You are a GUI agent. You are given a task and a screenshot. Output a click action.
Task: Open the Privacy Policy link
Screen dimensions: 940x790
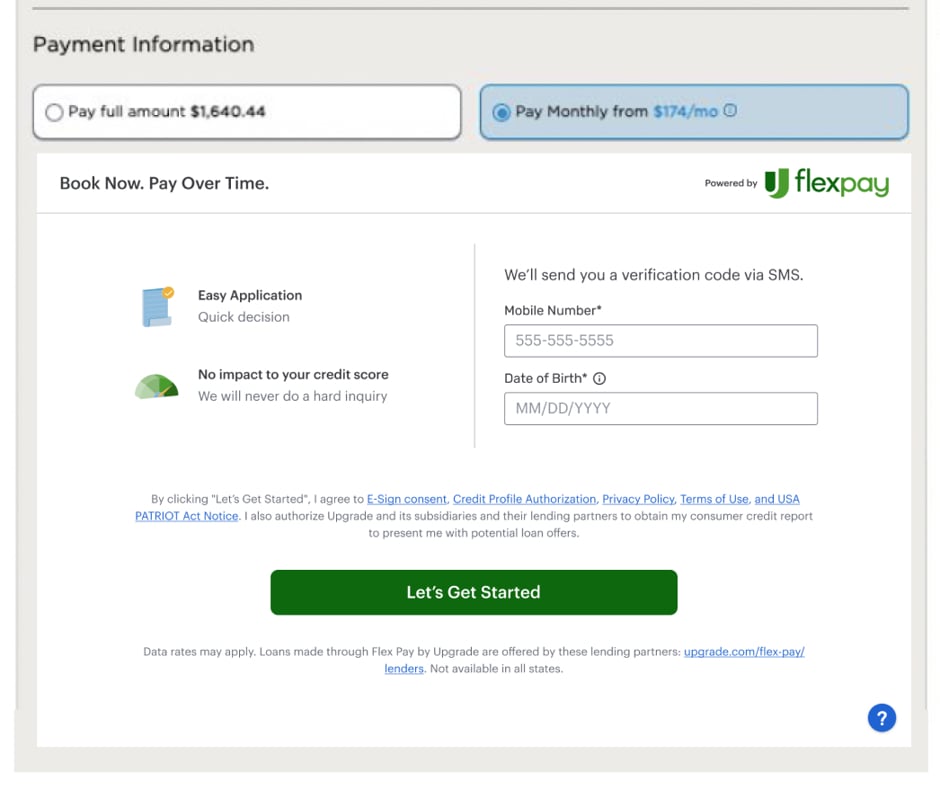(x=638, y=499)
